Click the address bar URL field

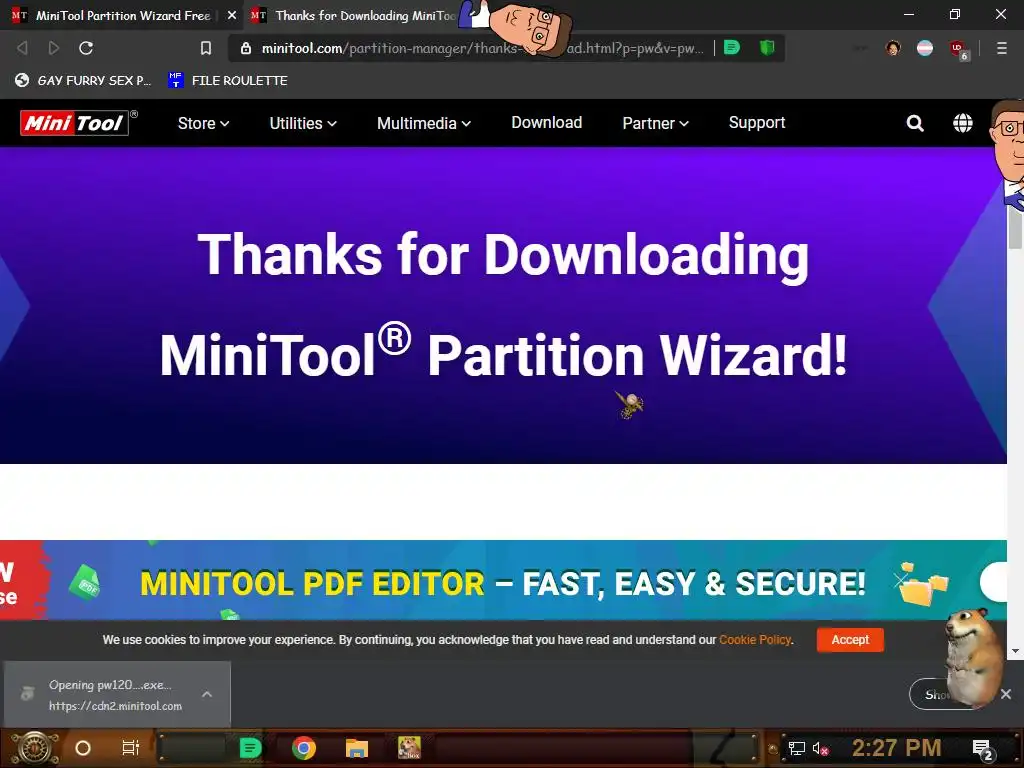point(482,48)
